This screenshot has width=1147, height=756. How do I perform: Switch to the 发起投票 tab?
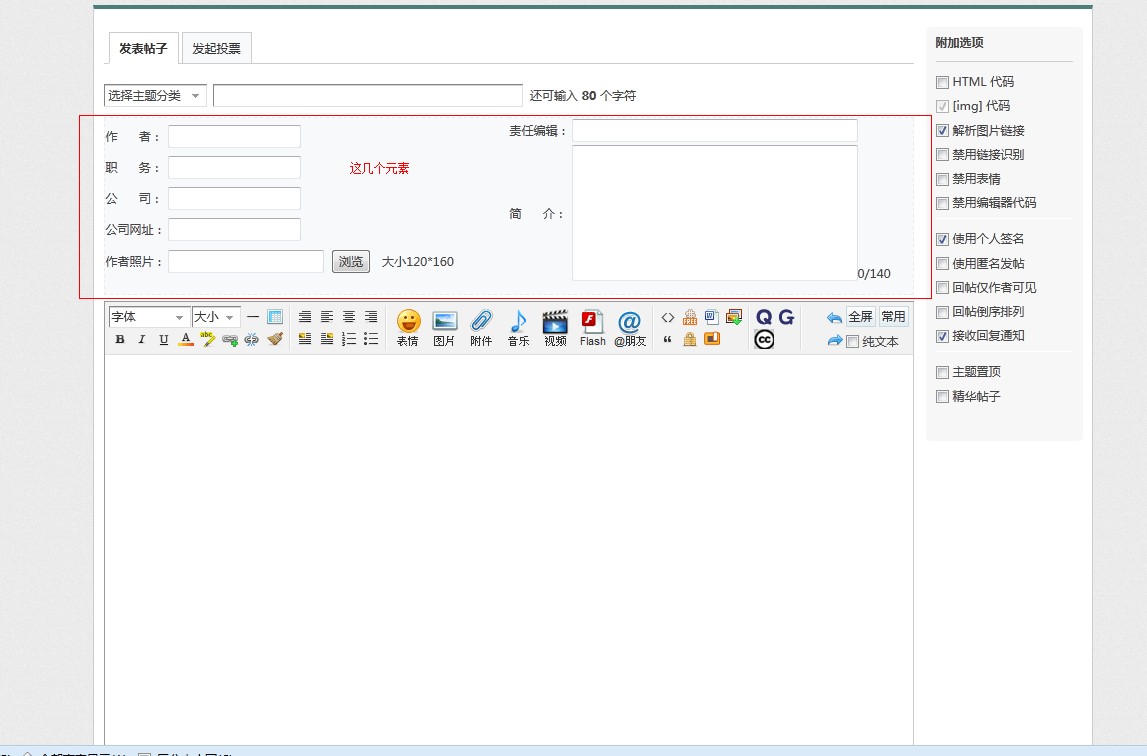216,48
